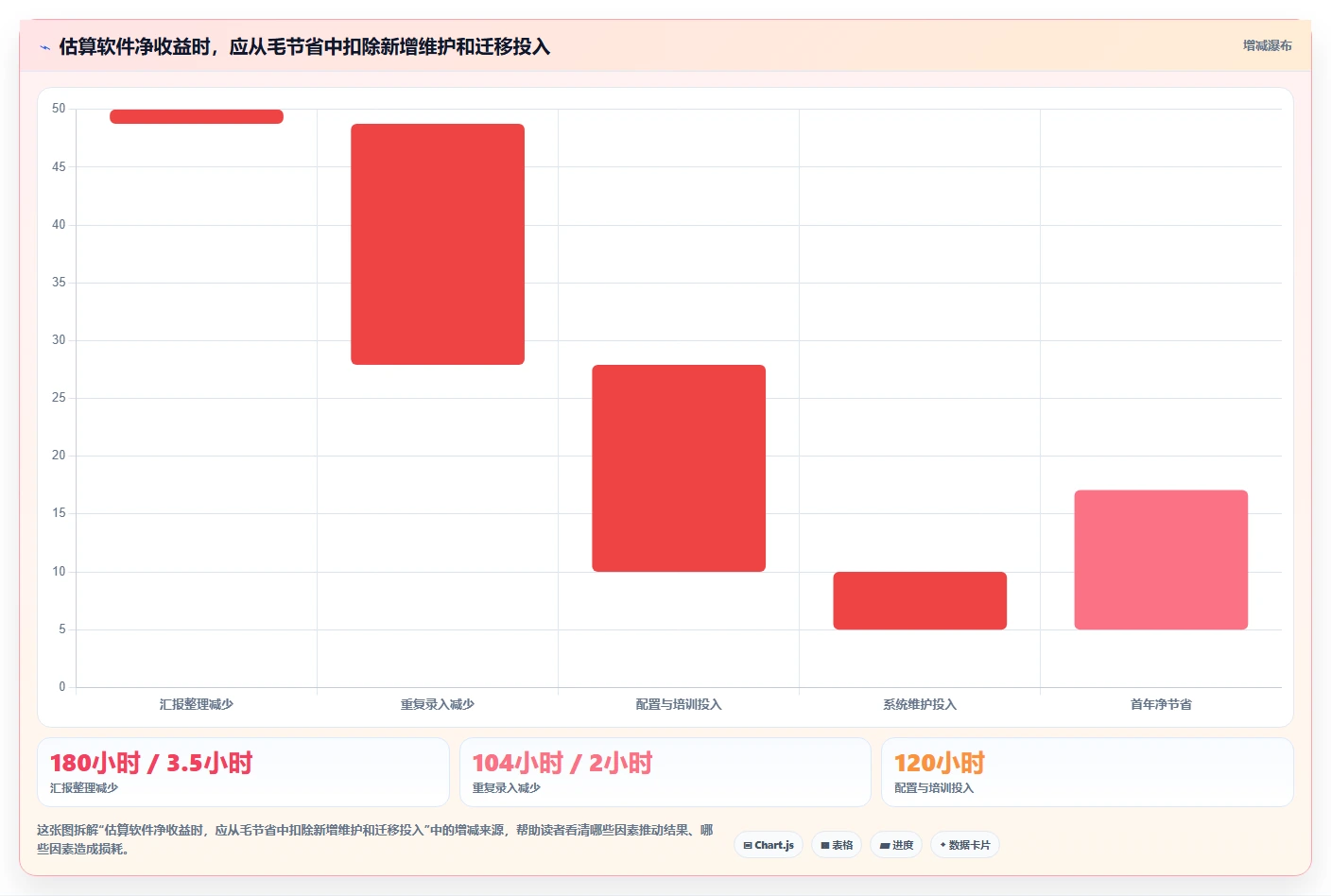Click the 180小时 / 3.5小时 card value
The image size is (1331, 896).
click(151, 763)
